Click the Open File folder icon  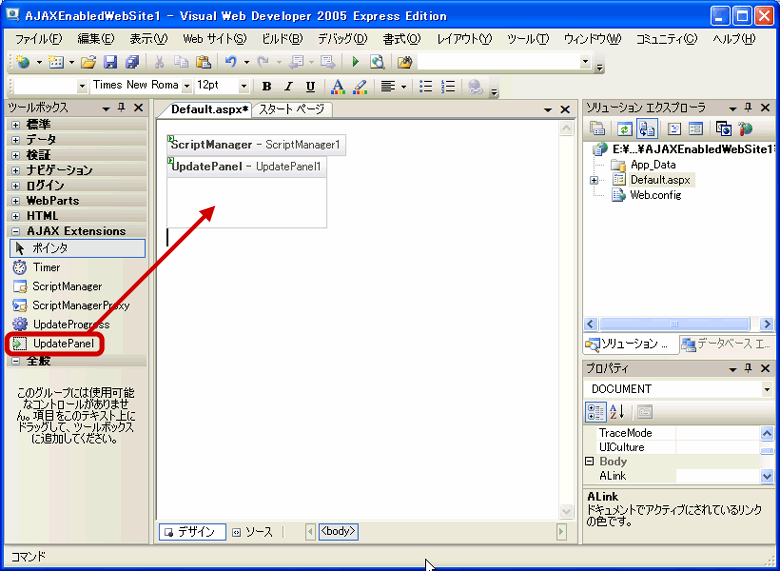pos(89,62)
